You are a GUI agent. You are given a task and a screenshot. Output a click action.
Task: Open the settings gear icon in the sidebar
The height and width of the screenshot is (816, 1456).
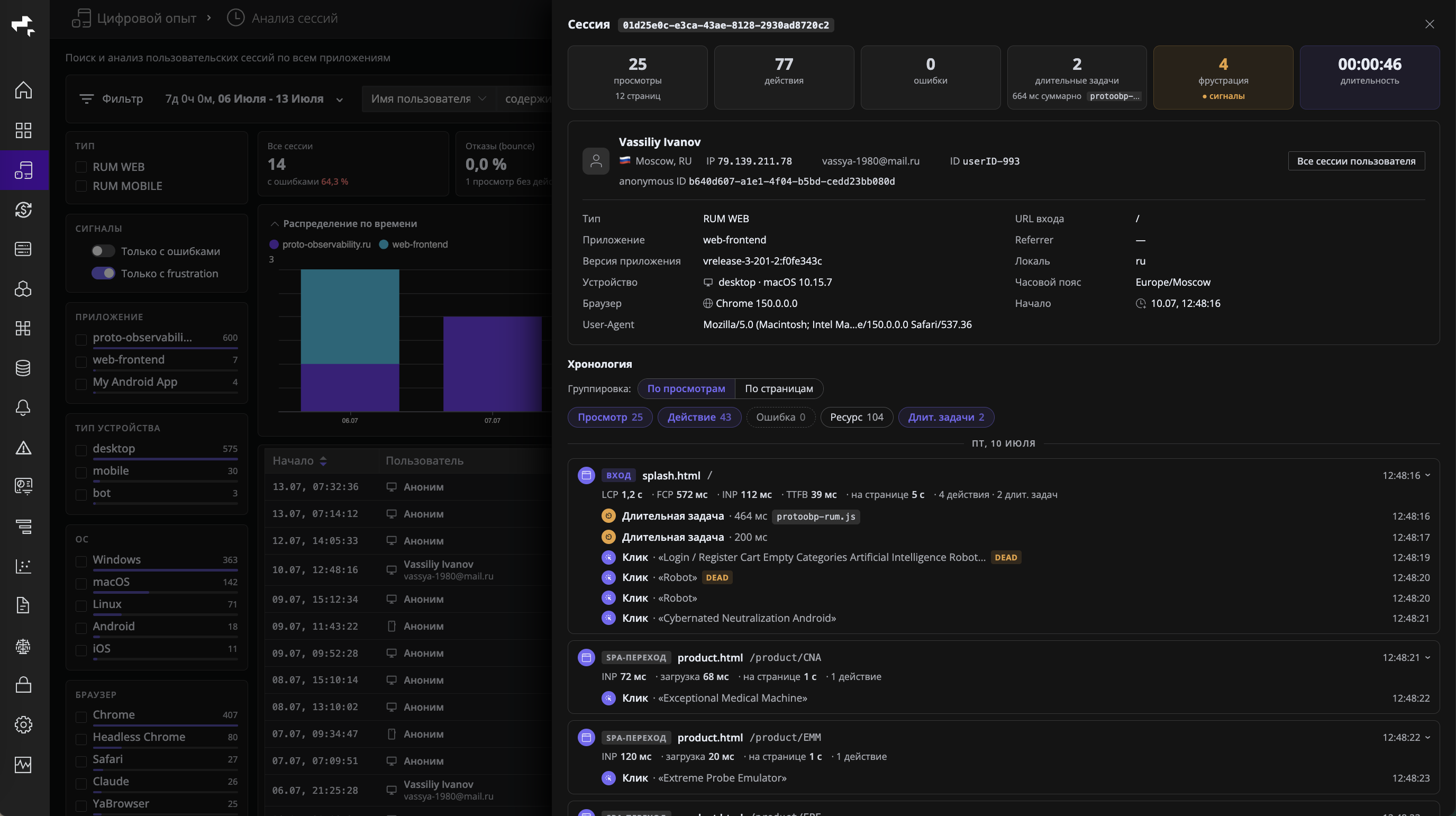click(23, 724)
